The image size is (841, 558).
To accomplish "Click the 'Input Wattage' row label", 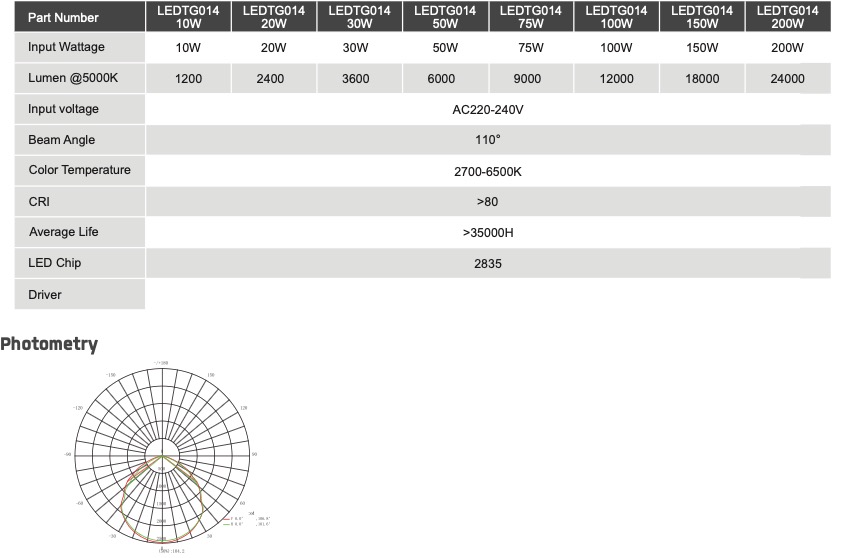I will pyautogui.click(x=79, y=47).
